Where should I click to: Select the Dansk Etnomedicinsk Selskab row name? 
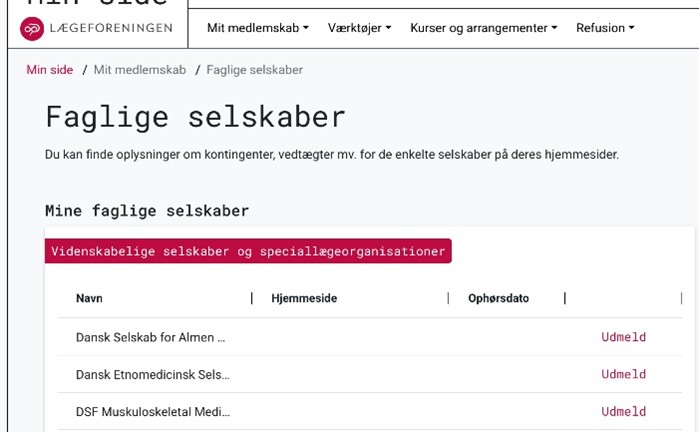pos(152,374)
